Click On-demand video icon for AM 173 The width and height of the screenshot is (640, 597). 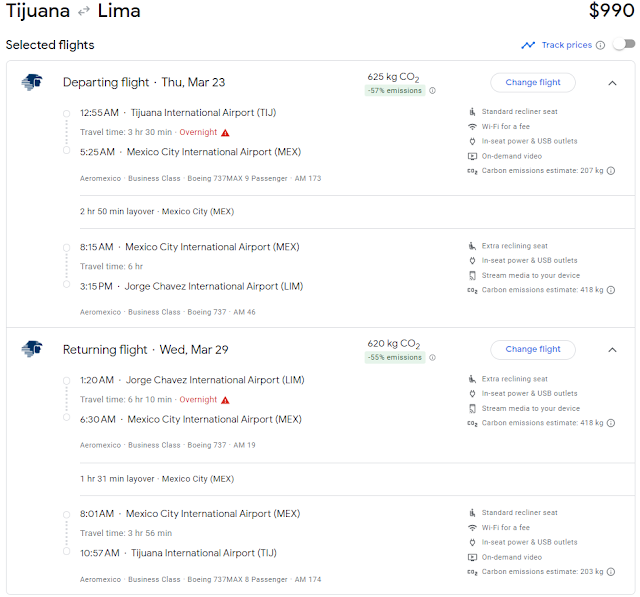(472, 156)
